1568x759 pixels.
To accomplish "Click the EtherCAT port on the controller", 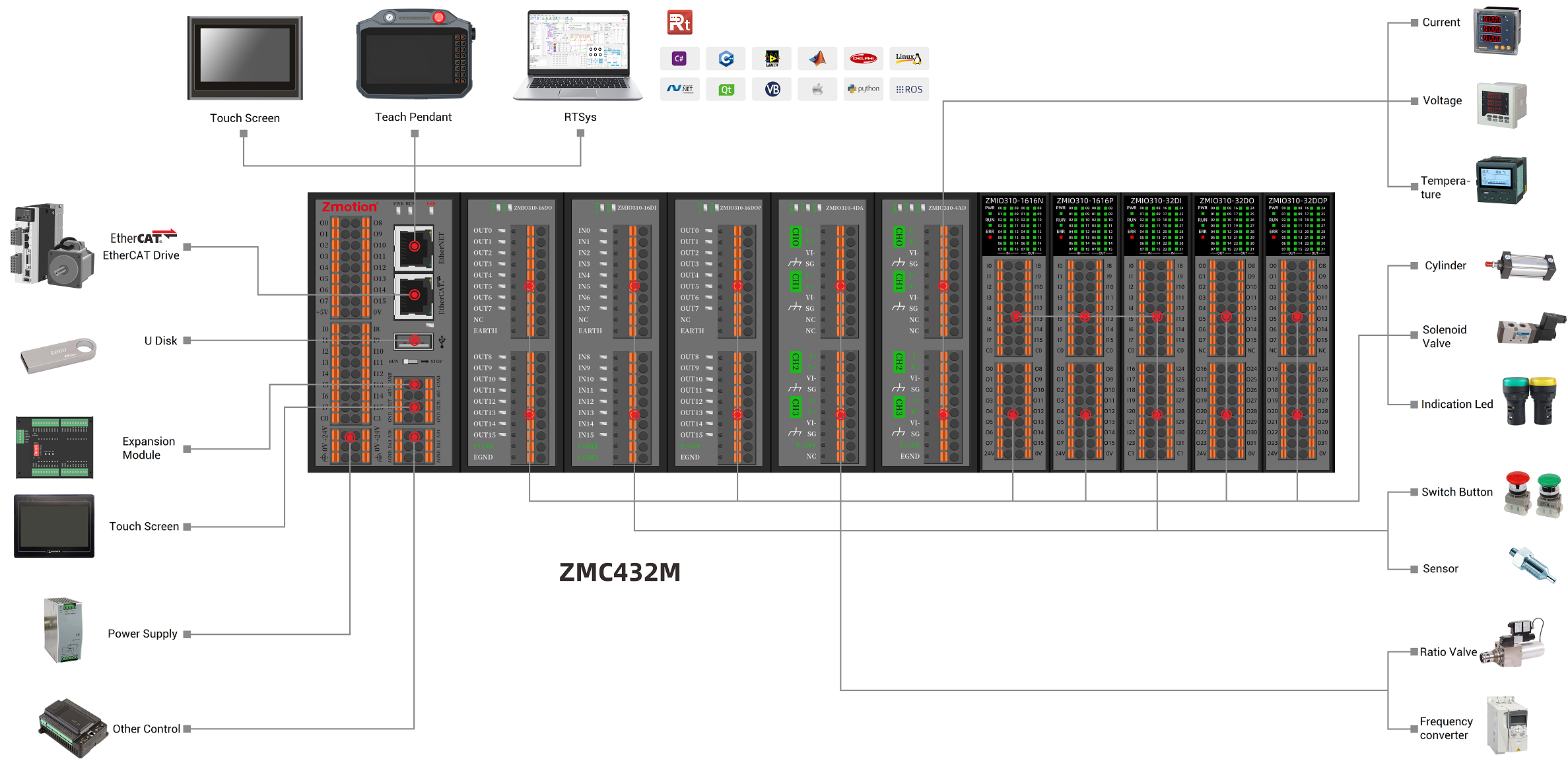I will tap(414, 296).
